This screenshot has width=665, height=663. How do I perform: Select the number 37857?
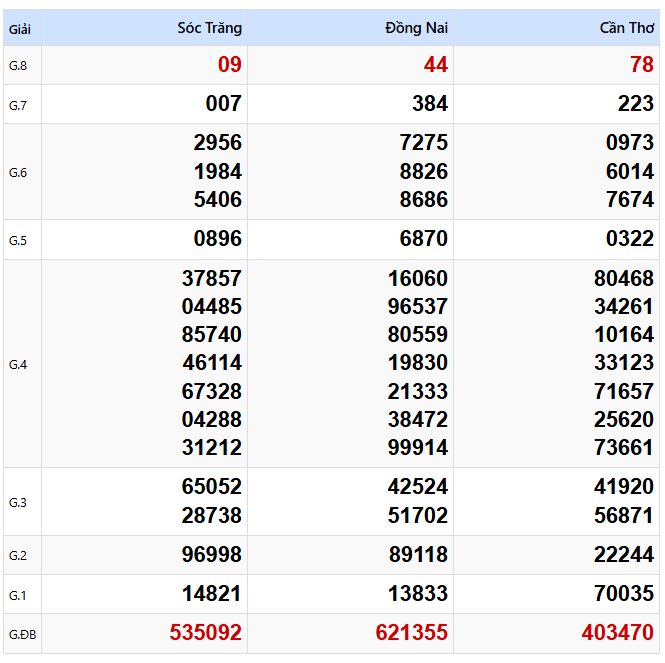(x=212, y=279)
